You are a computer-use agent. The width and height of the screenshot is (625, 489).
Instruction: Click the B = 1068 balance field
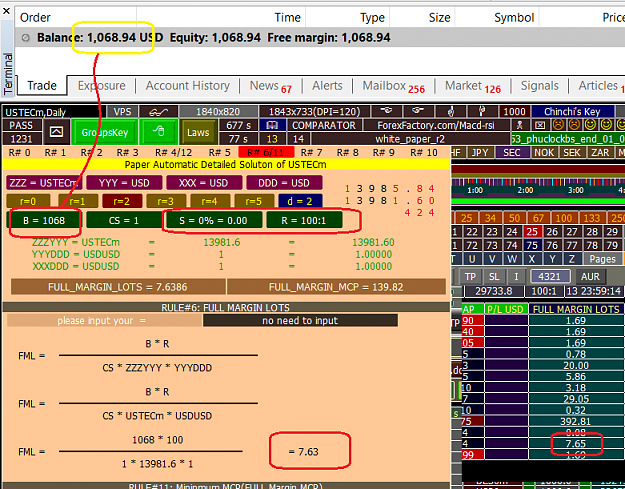(x=44, y=220)
